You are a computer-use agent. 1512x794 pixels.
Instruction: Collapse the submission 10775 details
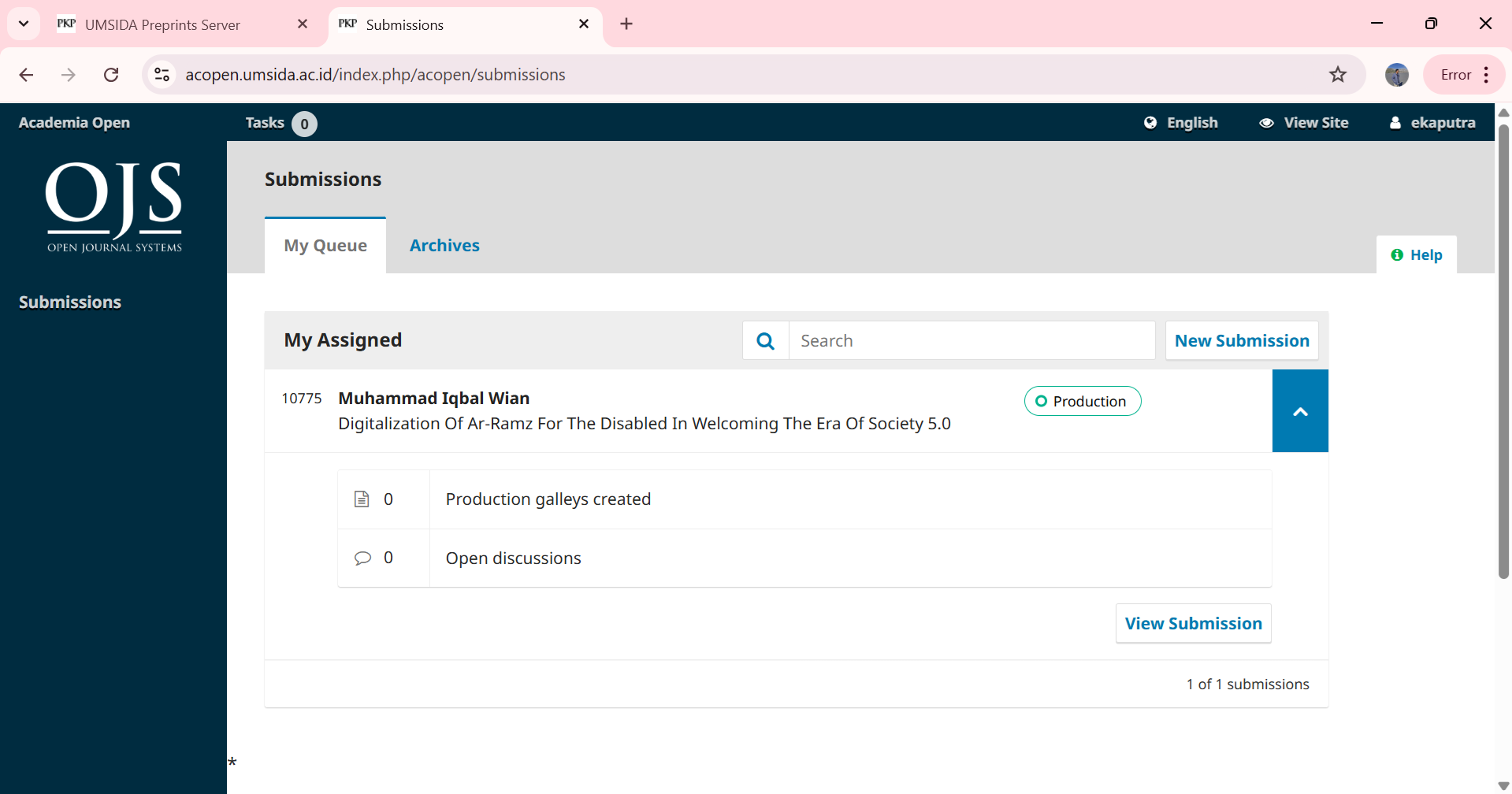[1300, 411]
